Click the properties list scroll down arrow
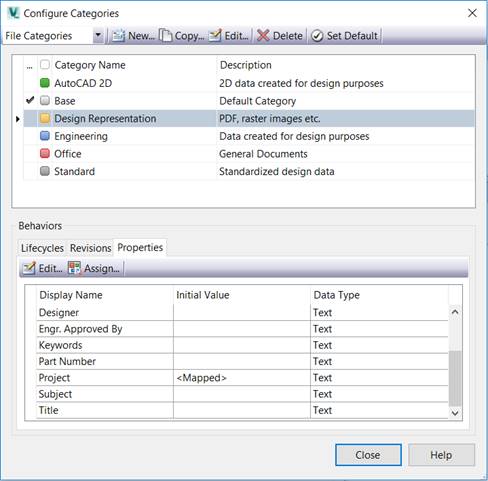The image size is (488, 481). click(x=455, y=413)
